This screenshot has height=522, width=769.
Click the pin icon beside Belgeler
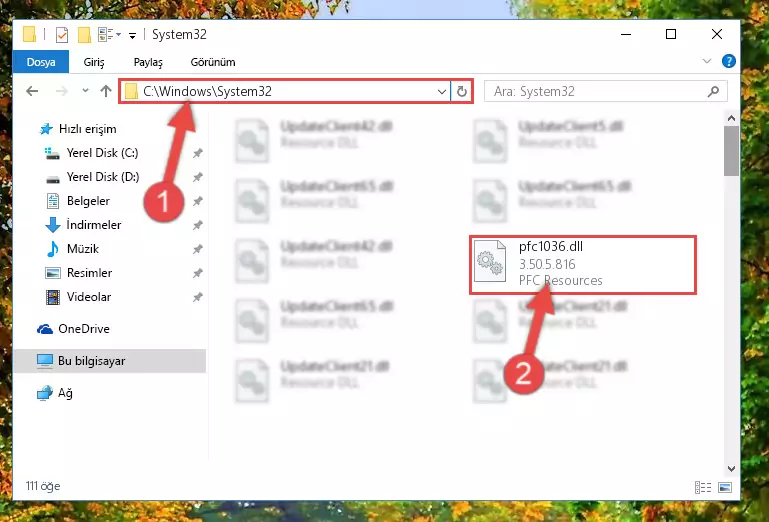click(198, 201)
